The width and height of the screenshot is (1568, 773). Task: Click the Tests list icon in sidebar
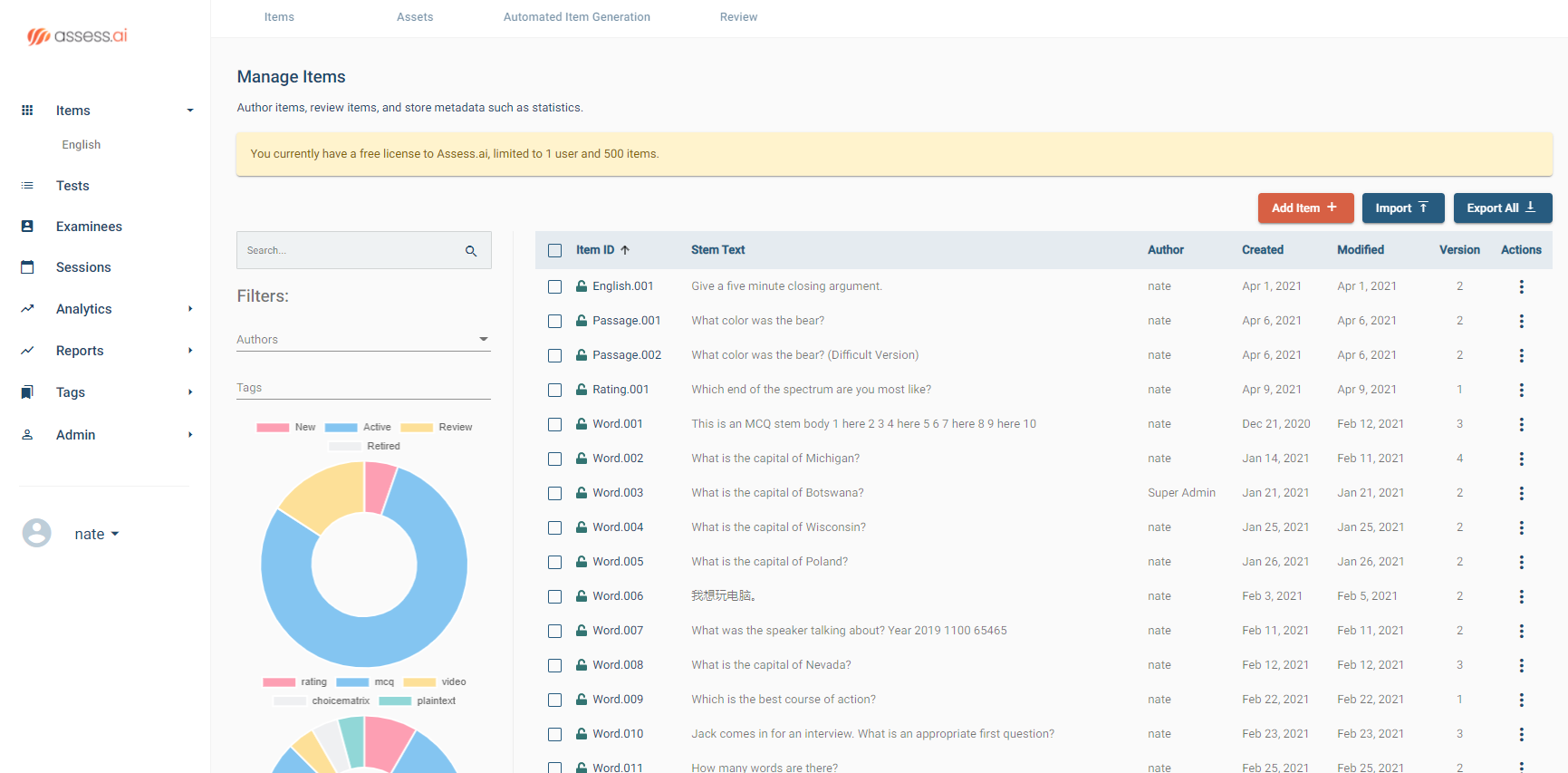(27, 186)
